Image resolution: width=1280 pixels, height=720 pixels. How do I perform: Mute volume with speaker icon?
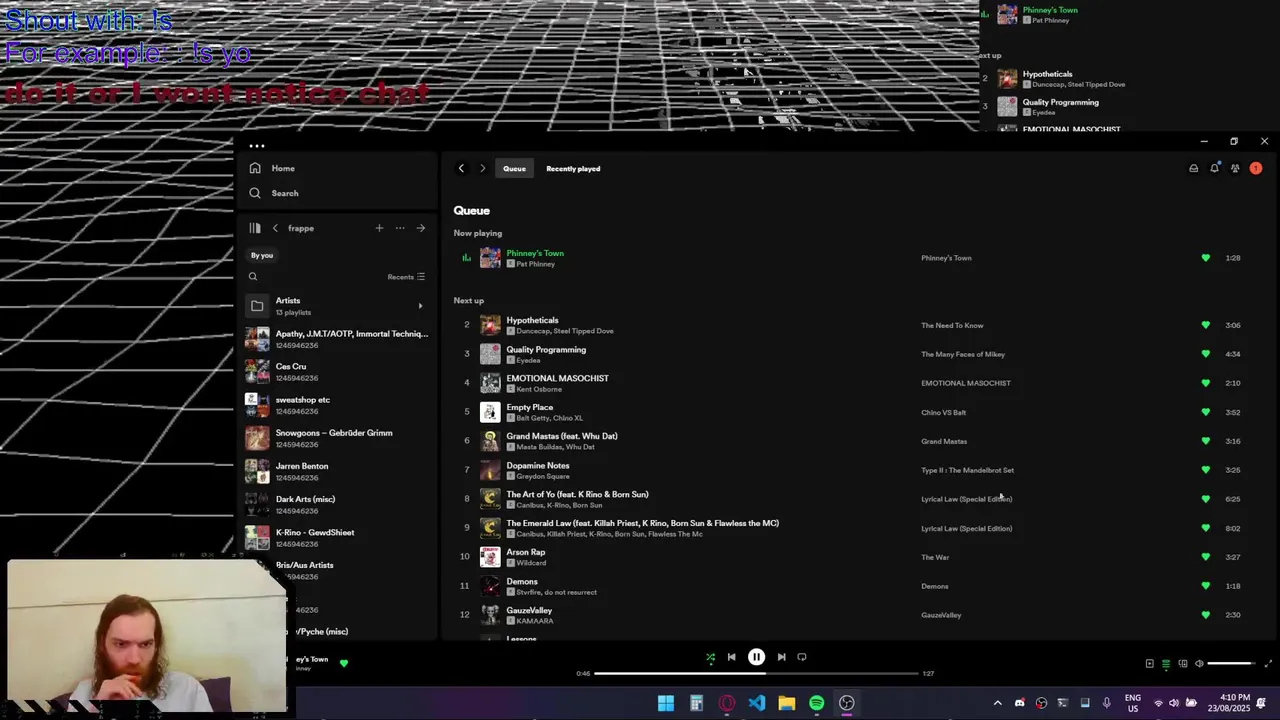click(1199, 663)
